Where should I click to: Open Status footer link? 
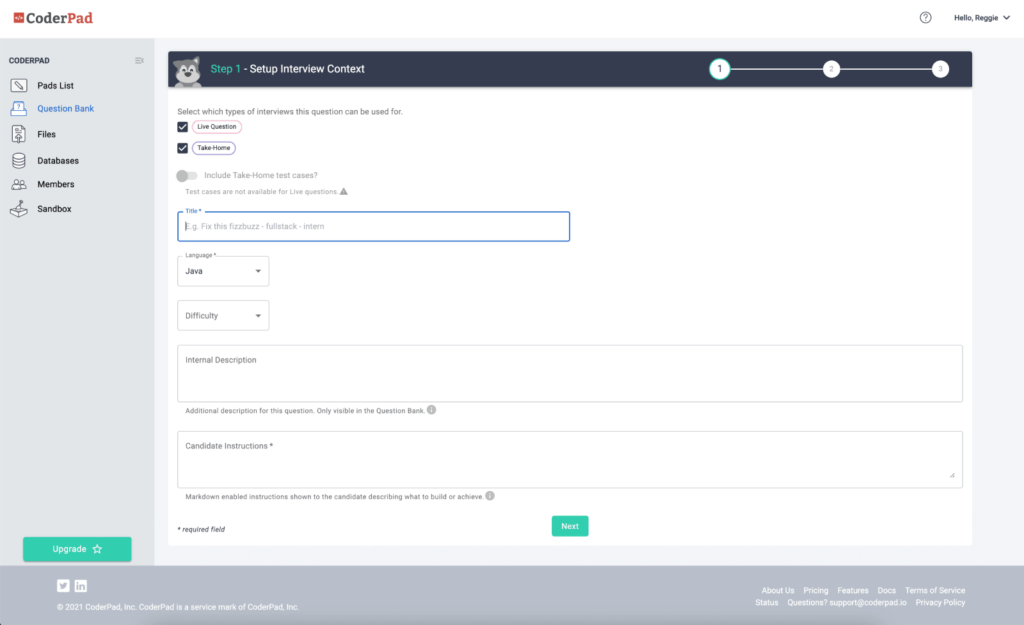tap(767, 602)
